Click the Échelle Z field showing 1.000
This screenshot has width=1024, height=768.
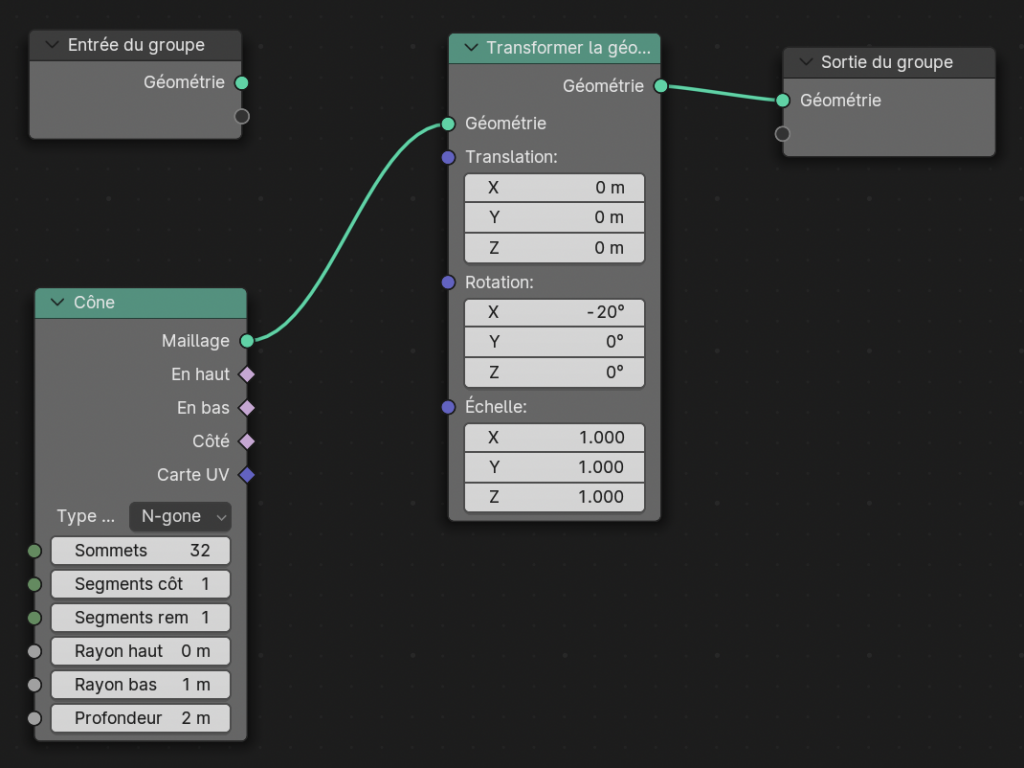tap(554, 497)
